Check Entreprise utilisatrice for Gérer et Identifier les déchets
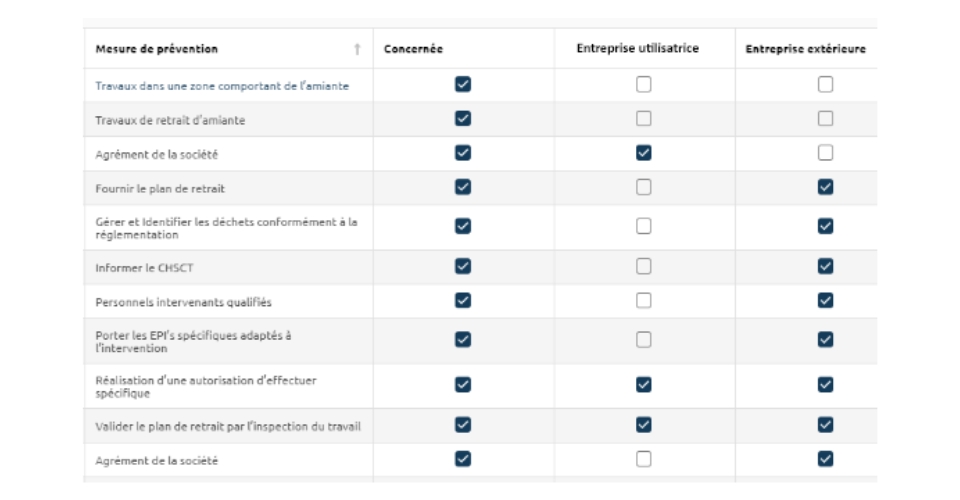This screenshot has width=960, height=500. click(643, 226)
